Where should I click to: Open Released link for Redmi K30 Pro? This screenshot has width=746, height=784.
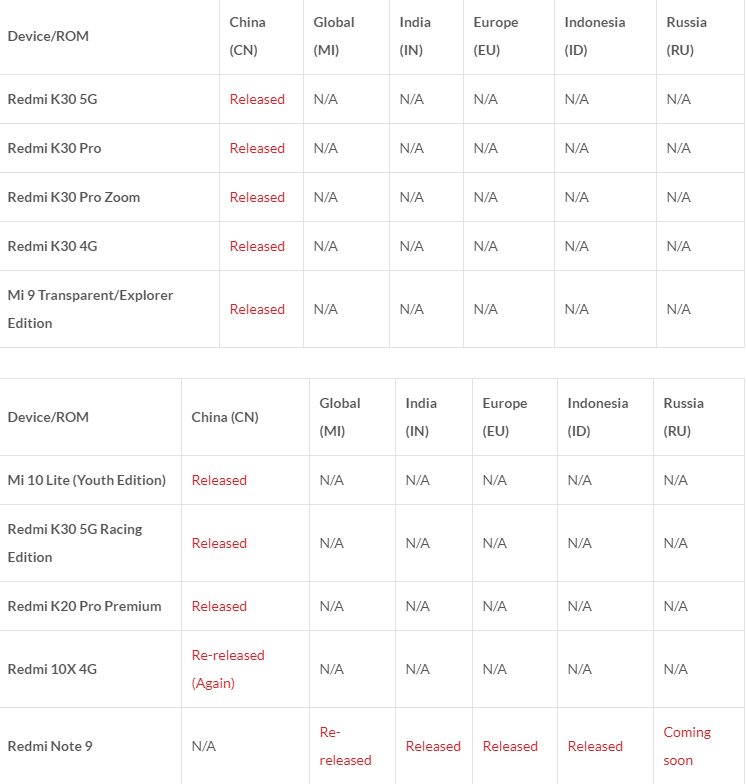257,148
